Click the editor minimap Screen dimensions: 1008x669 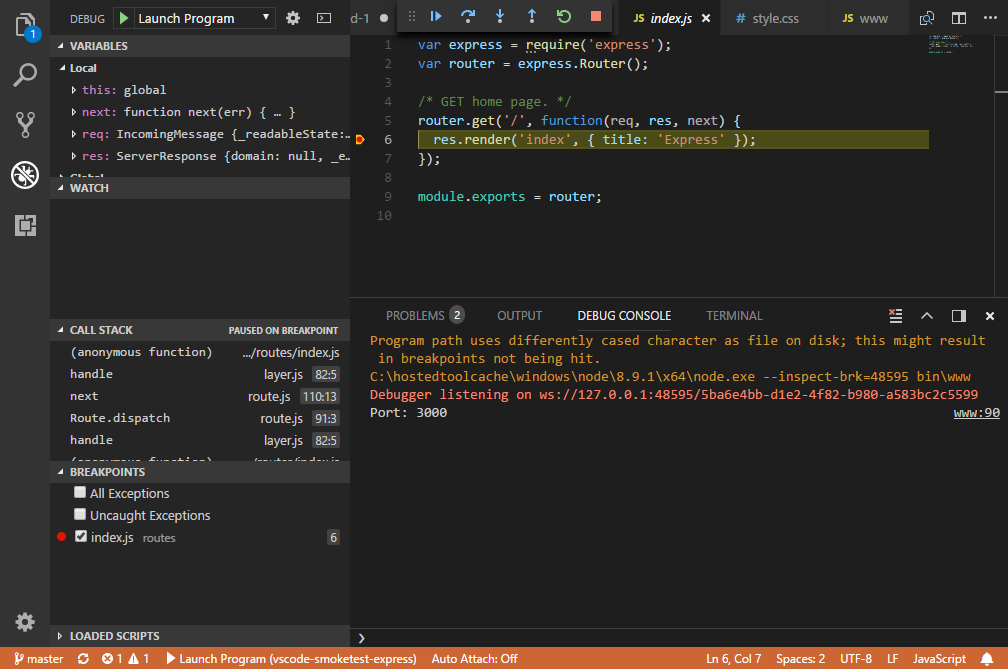(951, 45)
